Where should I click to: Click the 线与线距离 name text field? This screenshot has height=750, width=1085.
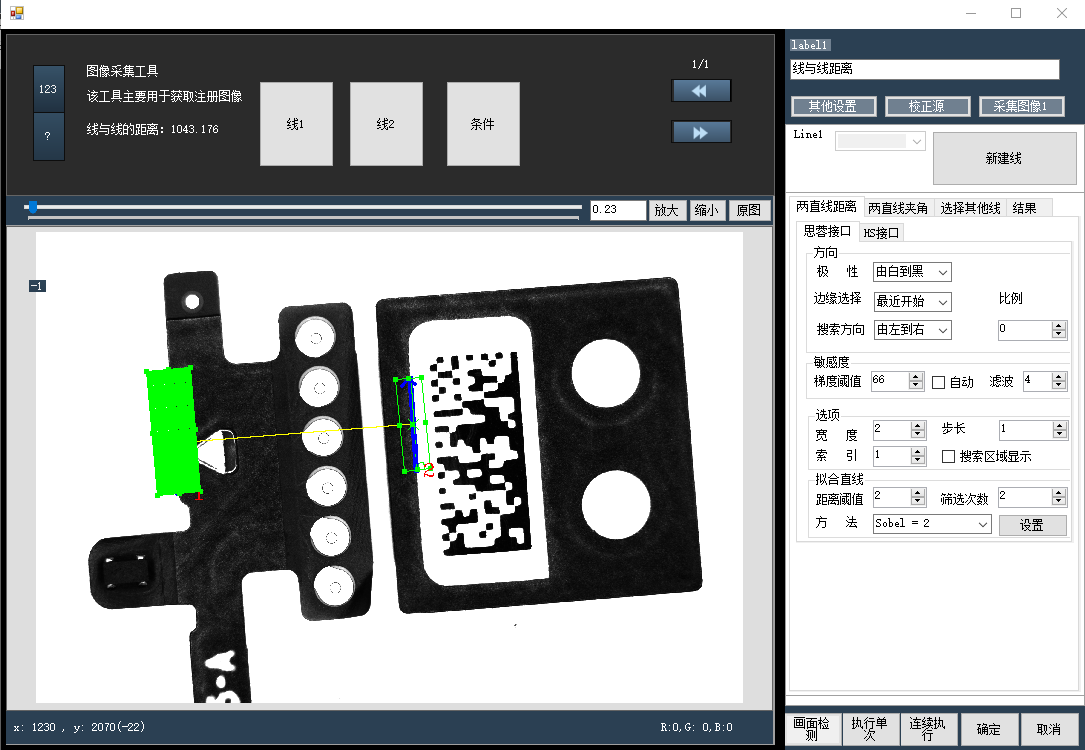tap(924, 70)
